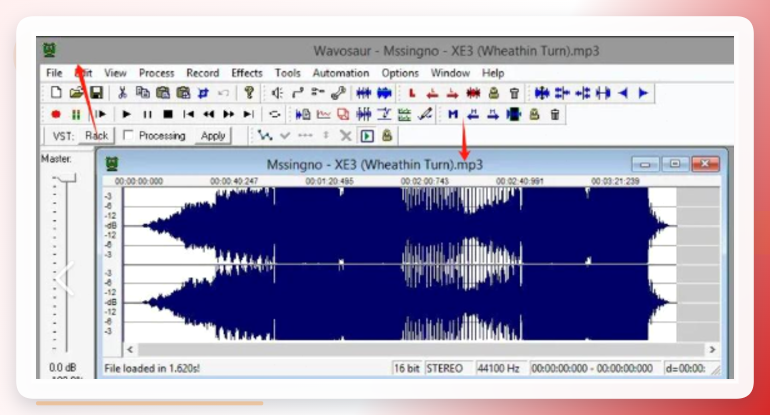Open the Window menu
This screenshot has width=770, height=415.
(450, 73)
